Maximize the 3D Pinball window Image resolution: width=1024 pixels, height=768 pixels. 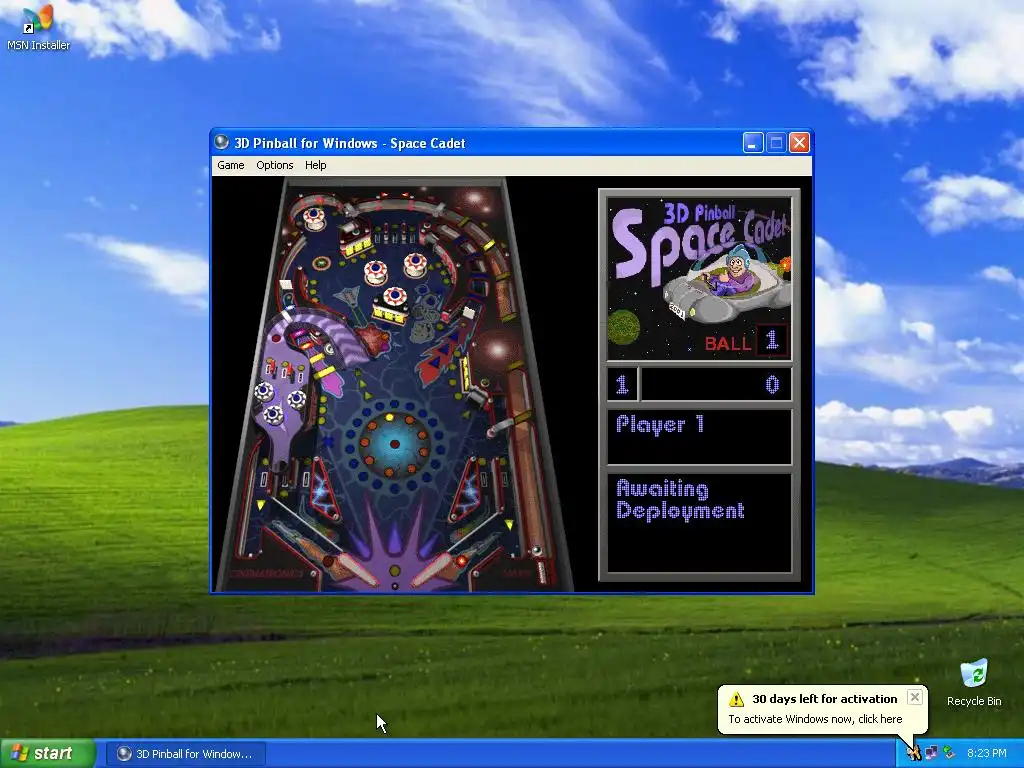(776, 142)
